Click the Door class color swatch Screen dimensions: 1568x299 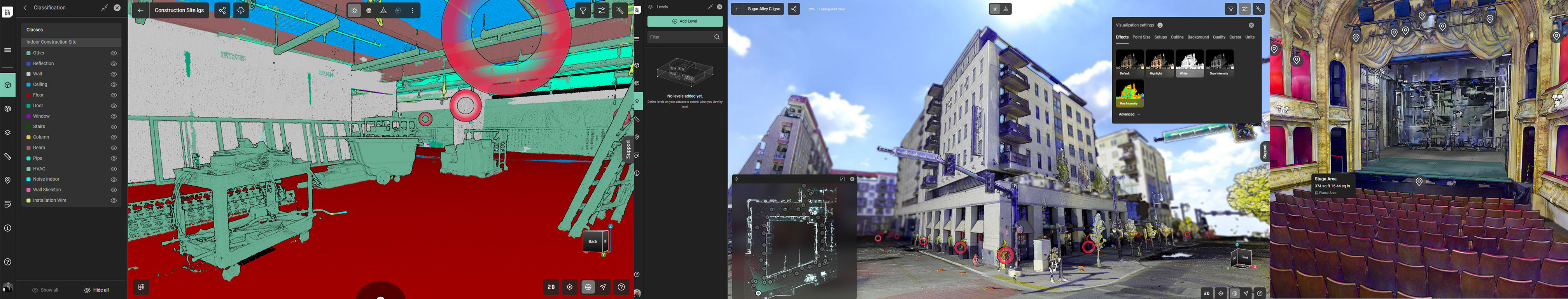point(28,106)
